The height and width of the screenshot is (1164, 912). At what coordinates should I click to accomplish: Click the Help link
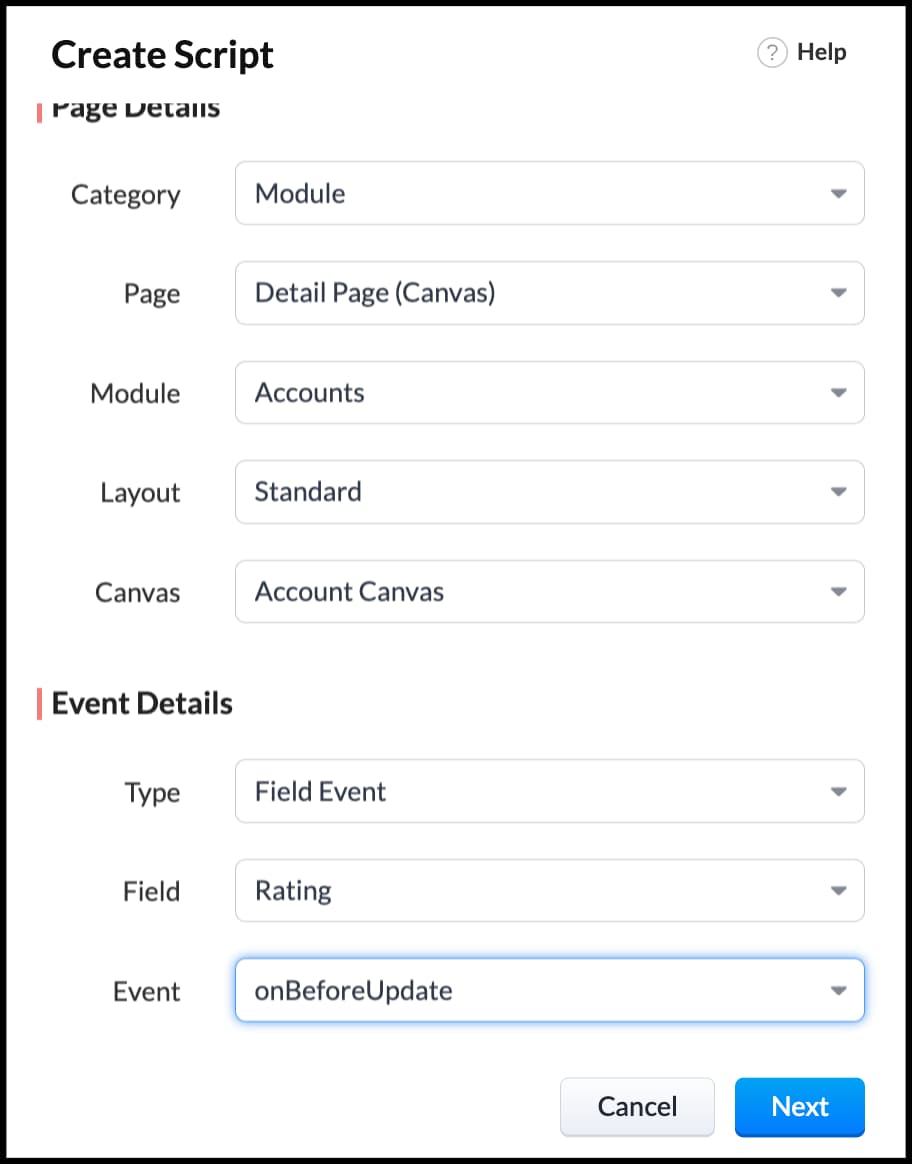pyautogui.click(x=822, y=52)
